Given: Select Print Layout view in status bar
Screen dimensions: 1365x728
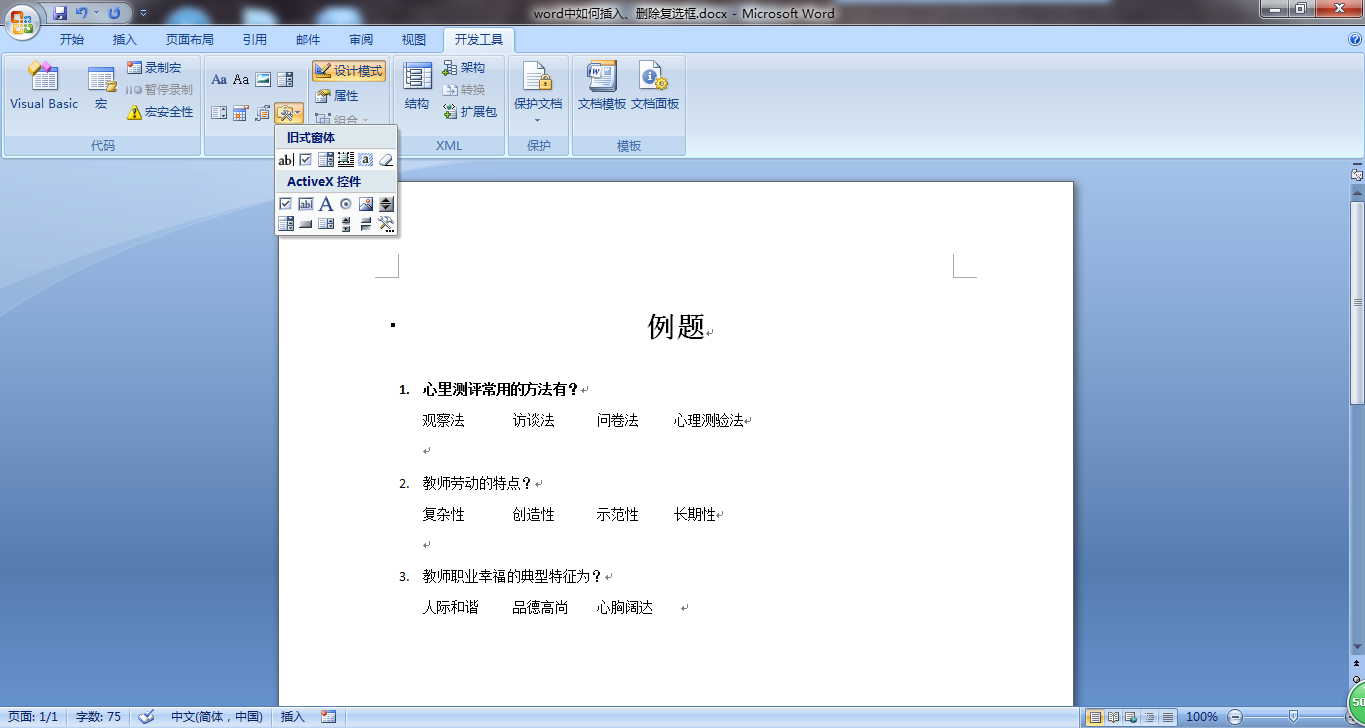Looking at the screenshot, I should [x=1095, y=717].
